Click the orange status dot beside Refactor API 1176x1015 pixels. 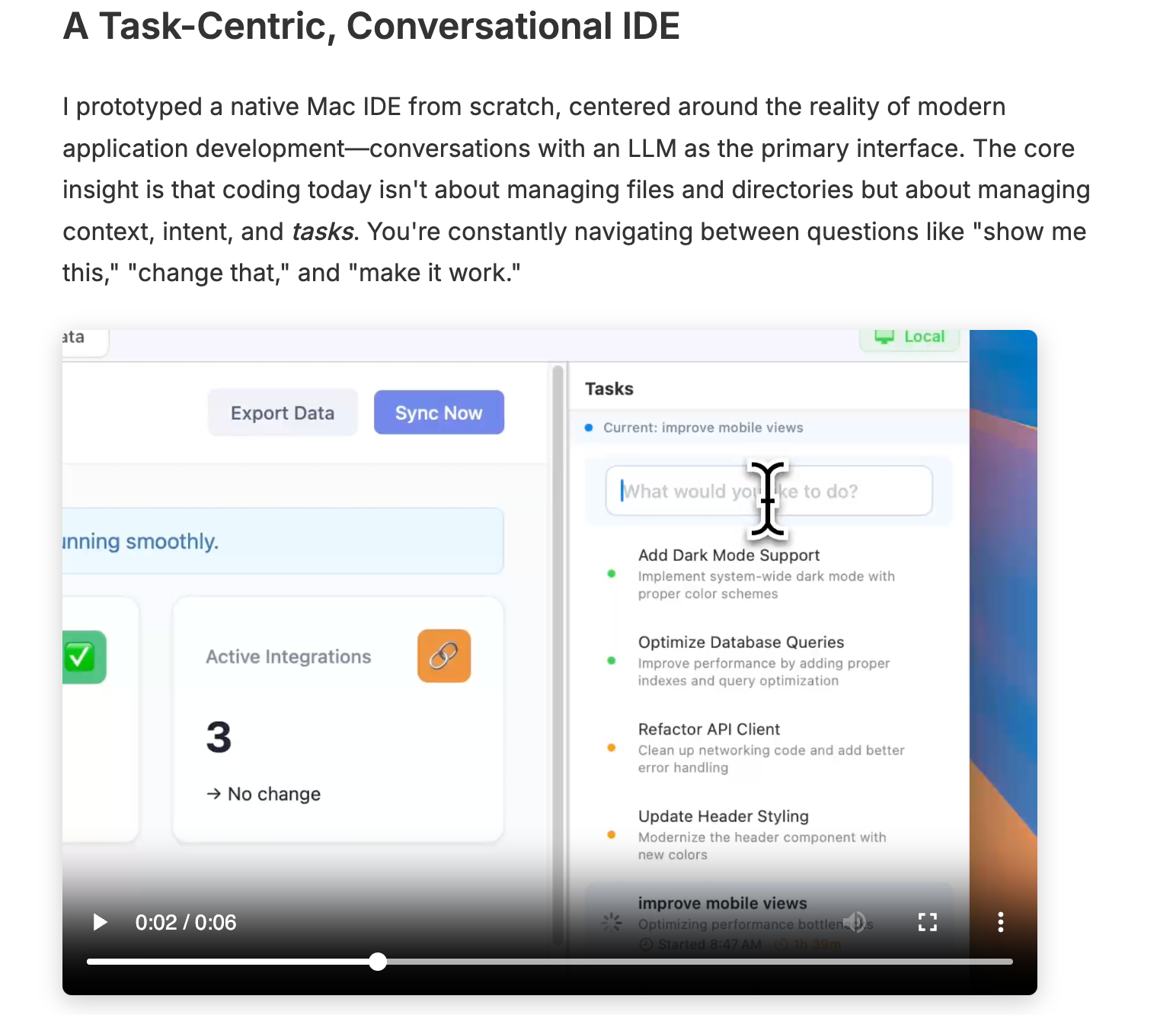(x=612, y=748)
